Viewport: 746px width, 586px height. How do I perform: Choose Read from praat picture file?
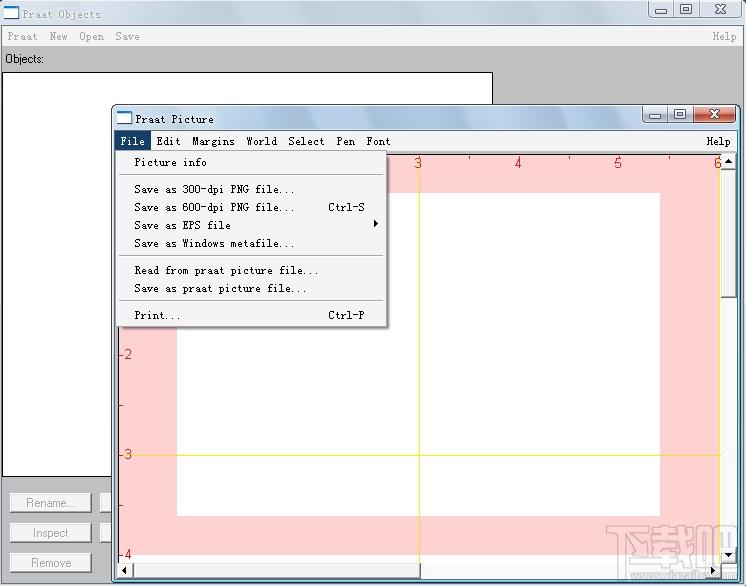tap(251, 270)
